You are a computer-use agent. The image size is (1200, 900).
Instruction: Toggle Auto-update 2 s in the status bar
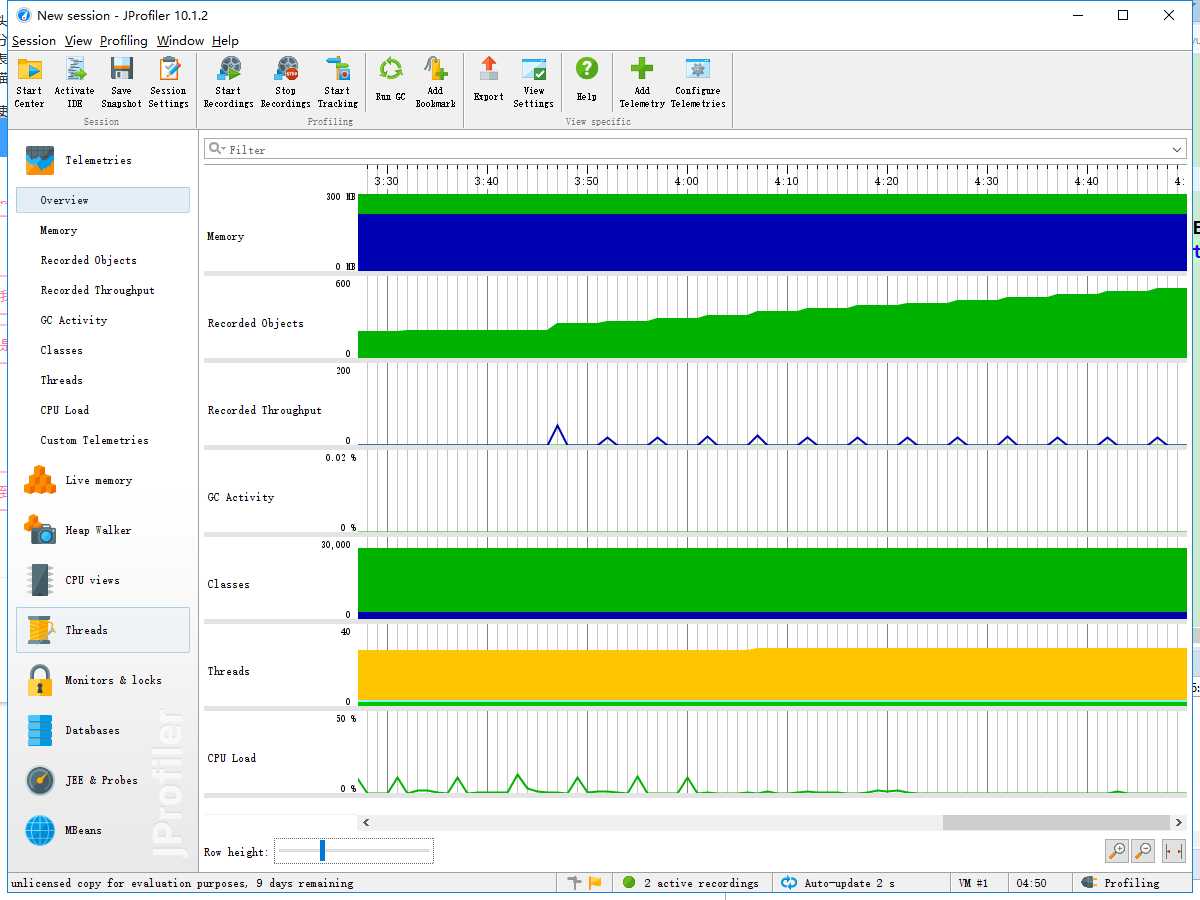pyautogui.click(x=838, y=883)
